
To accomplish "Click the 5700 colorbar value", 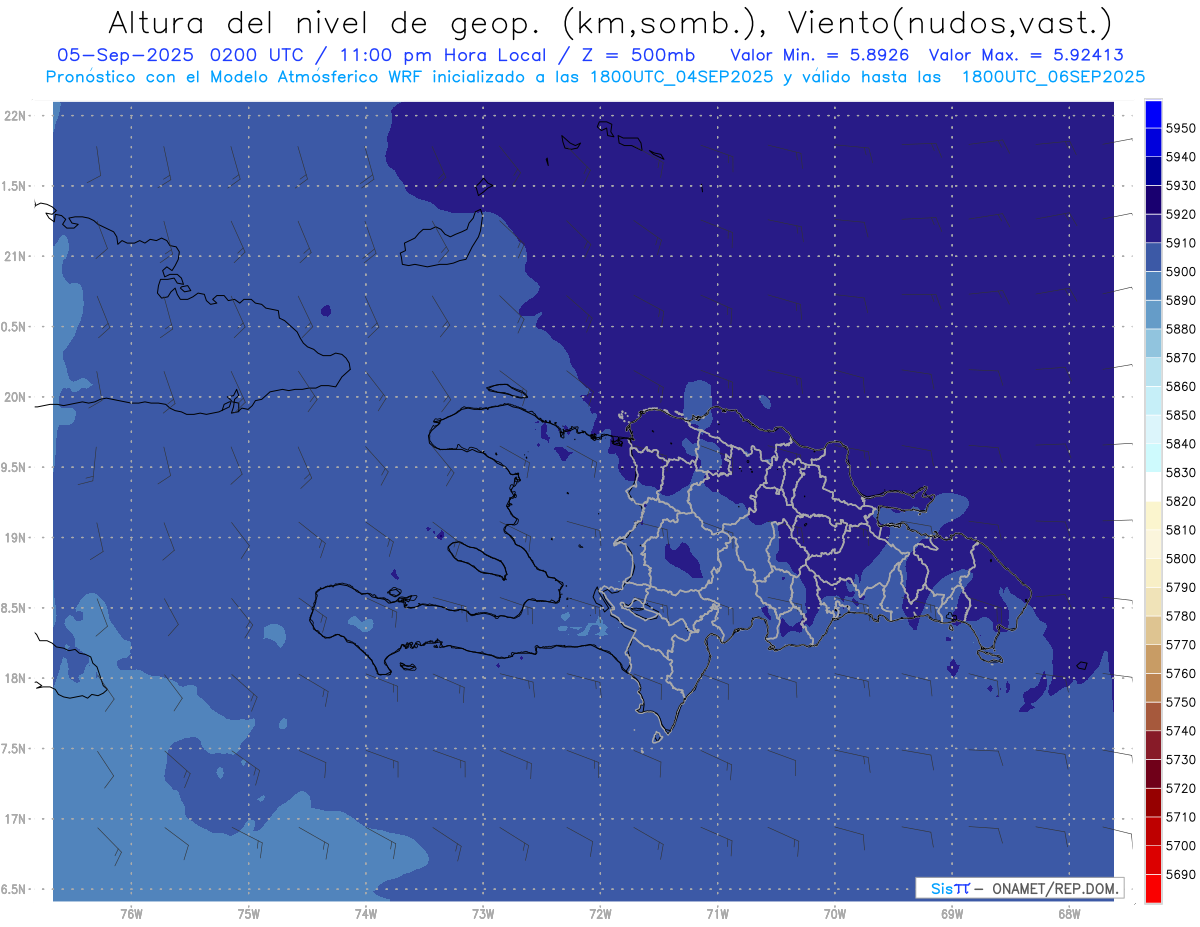I will (x=1180, y=845).
